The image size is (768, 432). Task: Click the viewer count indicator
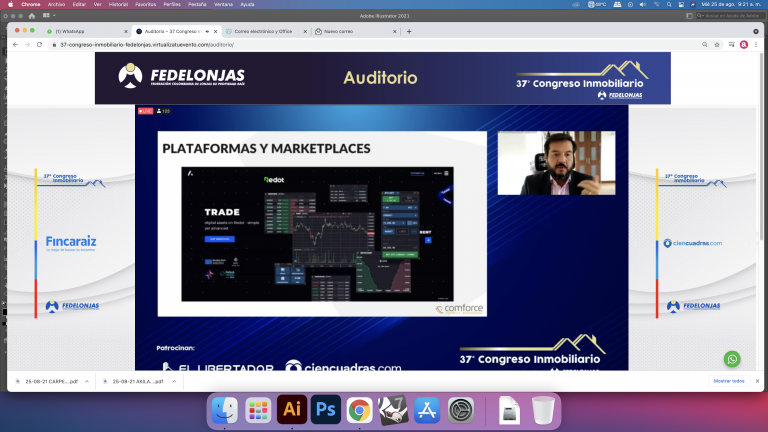[163, 111]
